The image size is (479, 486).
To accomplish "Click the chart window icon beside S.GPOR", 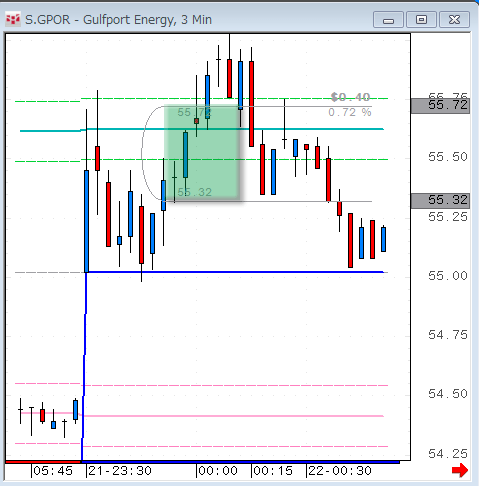I will pos(13,19).
